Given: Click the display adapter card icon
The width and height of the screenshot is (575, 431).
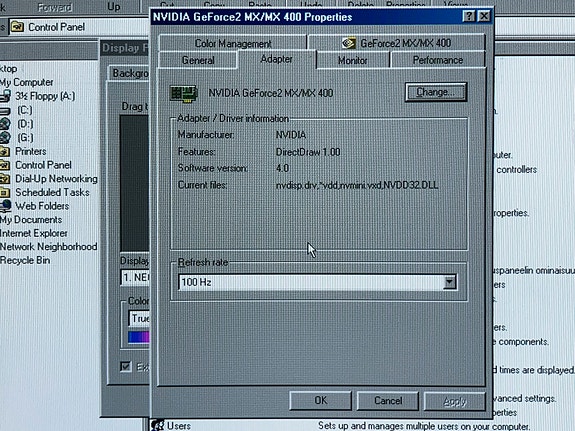Looking at the screenshot, I should point(184,94).
